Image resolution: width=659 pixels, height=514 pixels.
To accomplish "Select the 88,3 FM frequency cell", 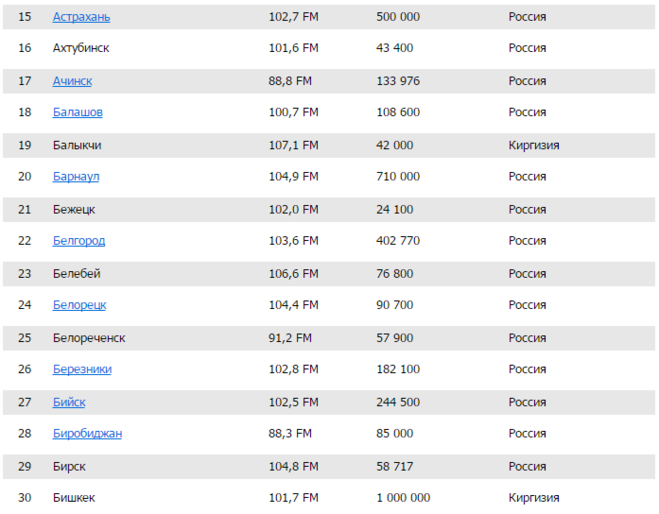I will (293, 434).
